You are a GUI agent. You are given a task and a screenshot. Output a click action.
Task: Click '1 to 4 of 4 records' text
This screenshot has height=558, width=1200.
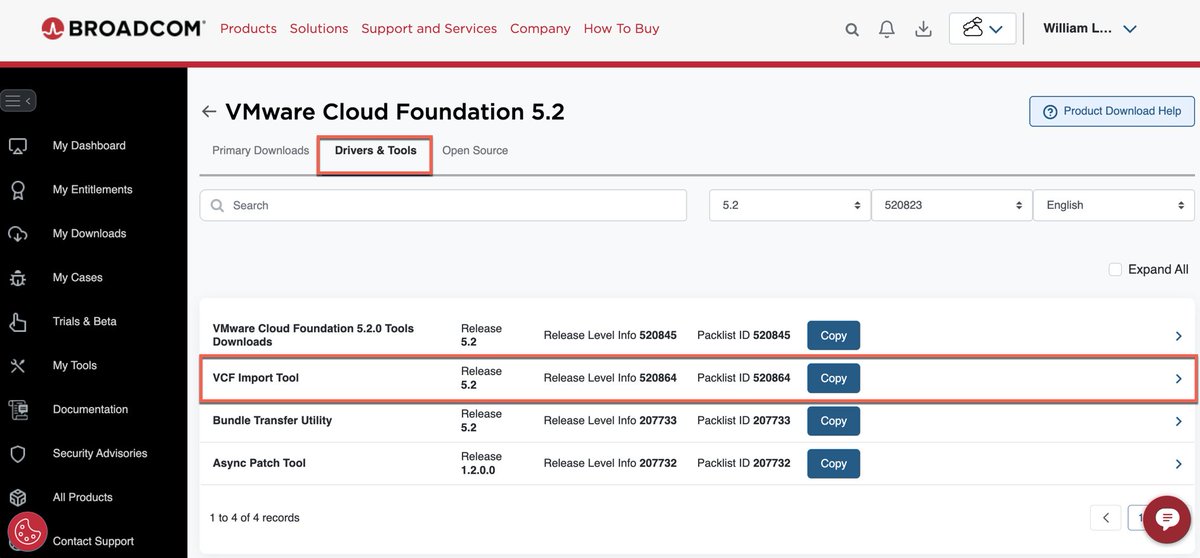[254, 518]
